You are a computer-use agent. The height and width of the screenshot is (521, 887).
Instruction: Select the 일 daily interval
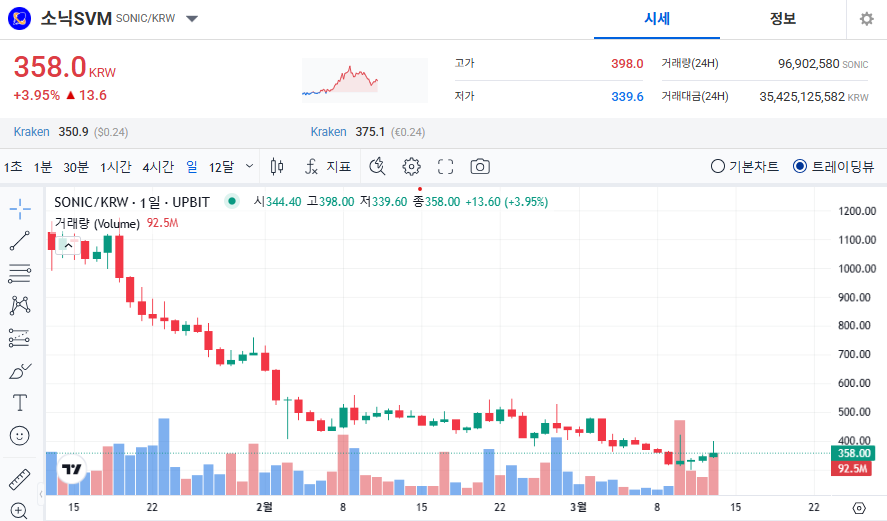click(x=192, y=167)
